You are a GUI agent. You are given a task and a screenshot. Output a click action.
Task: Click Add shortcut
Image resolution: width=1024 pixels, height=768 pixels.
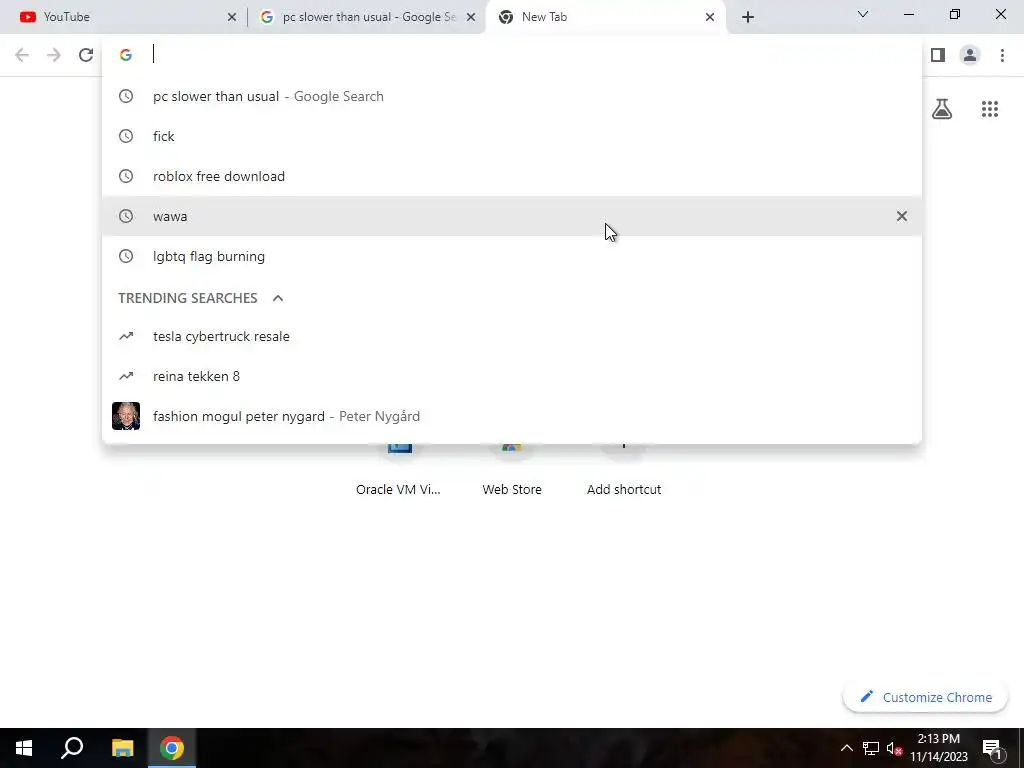pos(624,468)
